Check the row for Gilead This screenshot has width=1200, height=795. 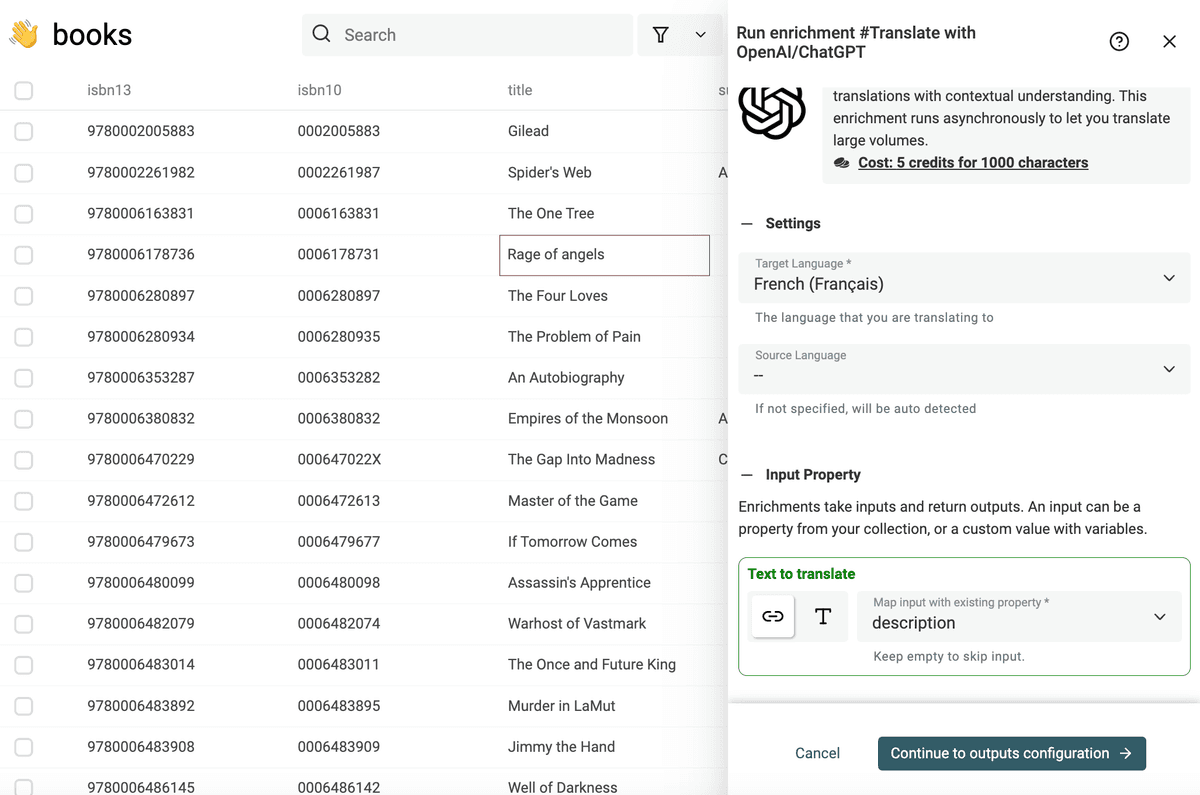[x=24, y=131]
